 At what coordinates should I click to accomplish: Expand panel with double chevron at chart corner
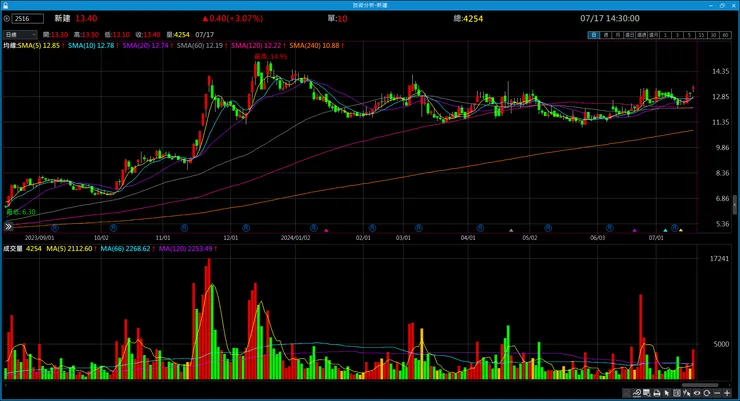[x=8, y=227]
